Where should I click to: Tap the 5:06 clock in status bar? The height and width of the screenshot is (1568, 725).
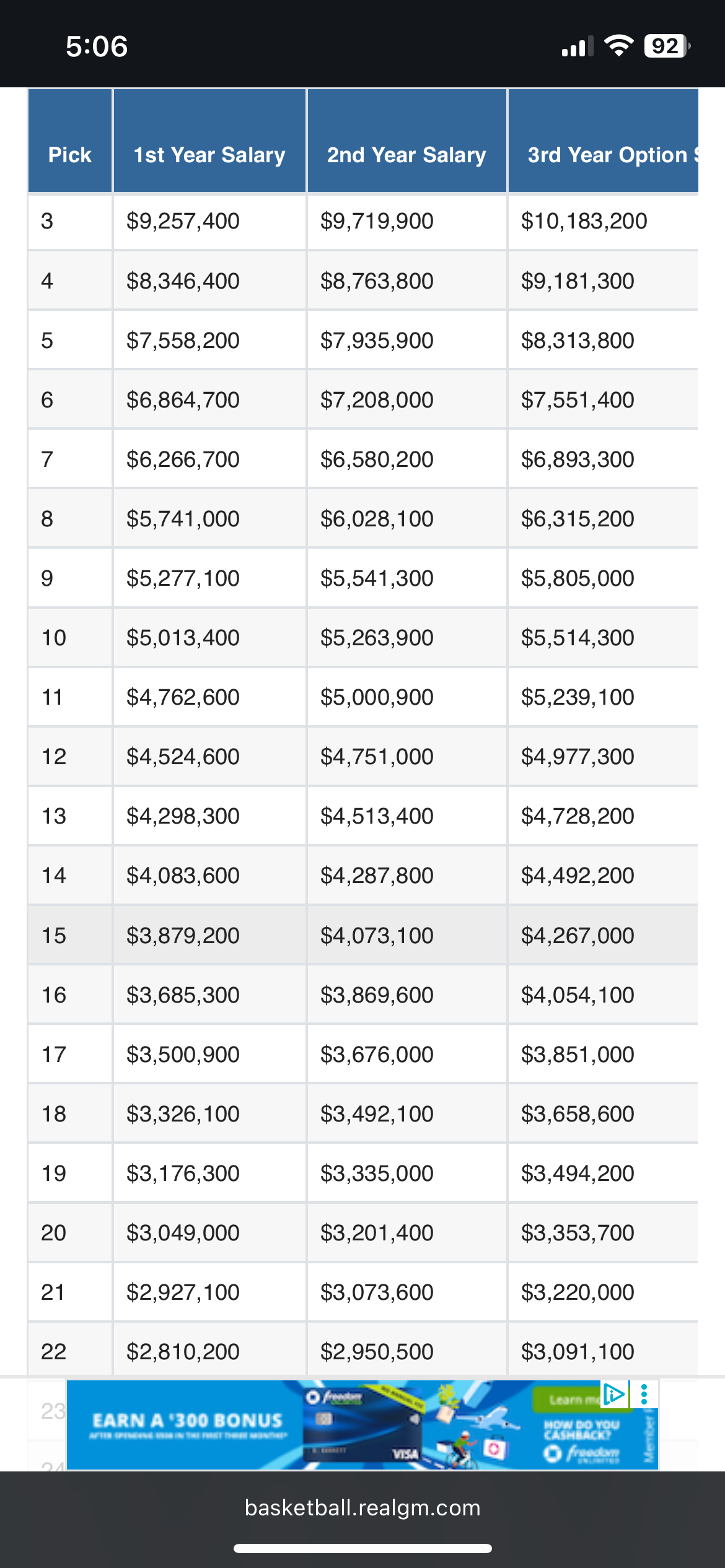tap(97, 46)
